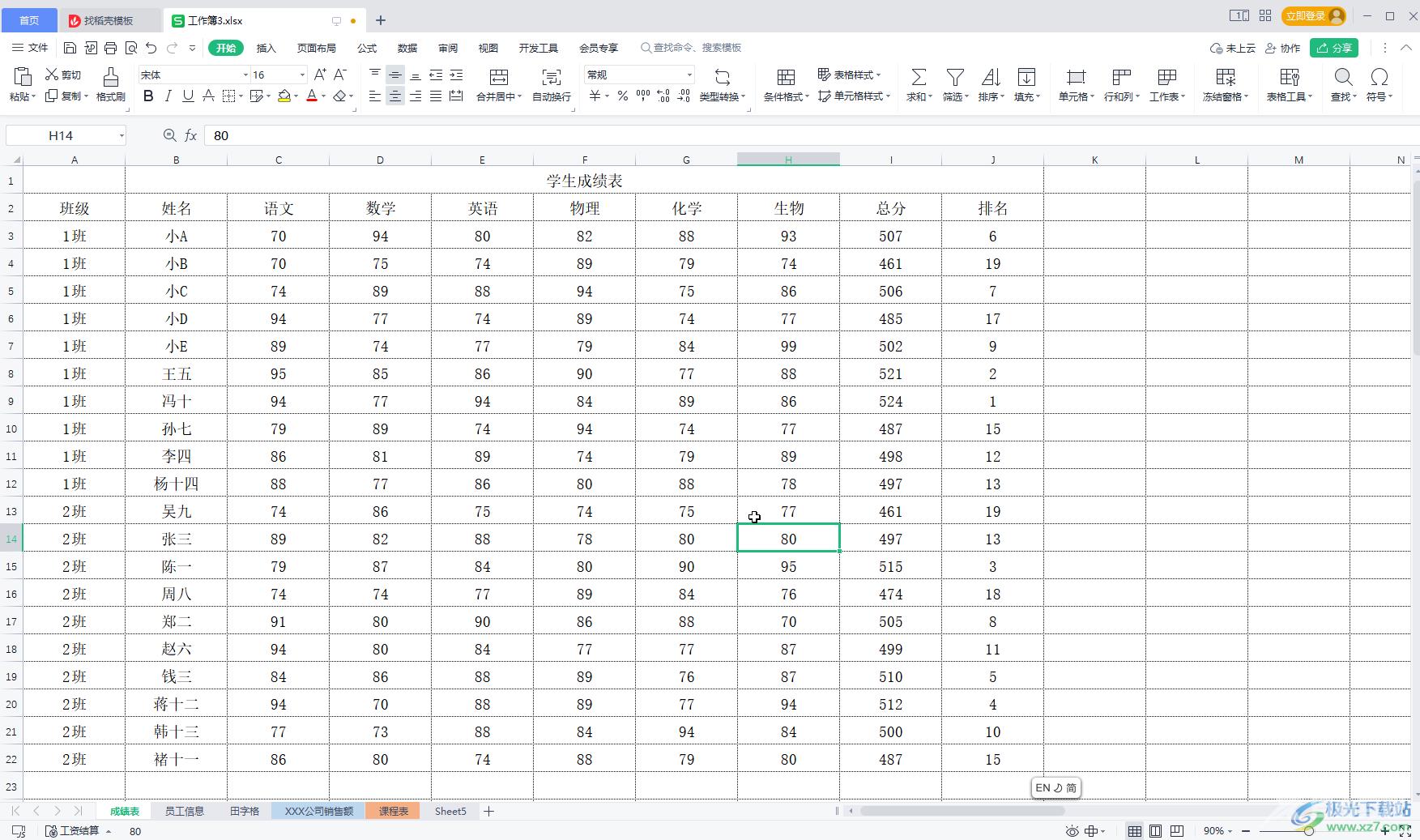Open the fill color yellow bucket swatch
The image size is (1420, 840).
pos(284,96)
